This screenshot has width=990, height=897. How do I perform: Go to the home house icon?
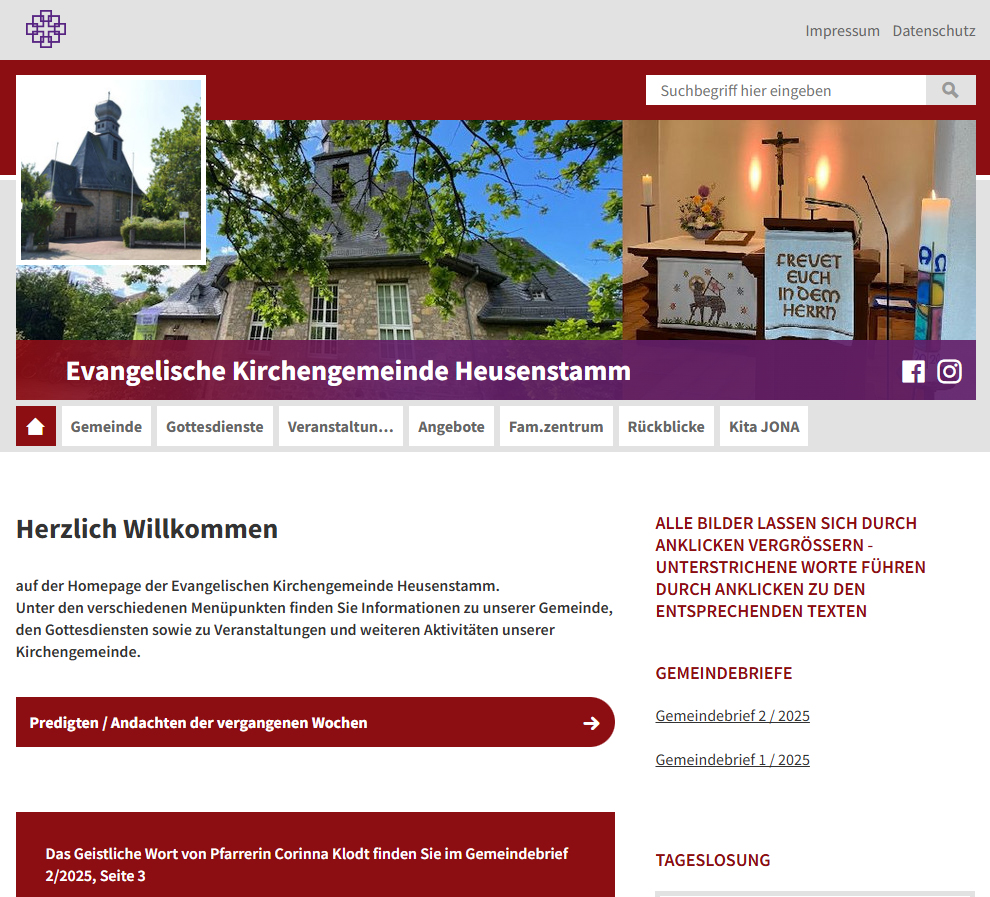point(36,426)
